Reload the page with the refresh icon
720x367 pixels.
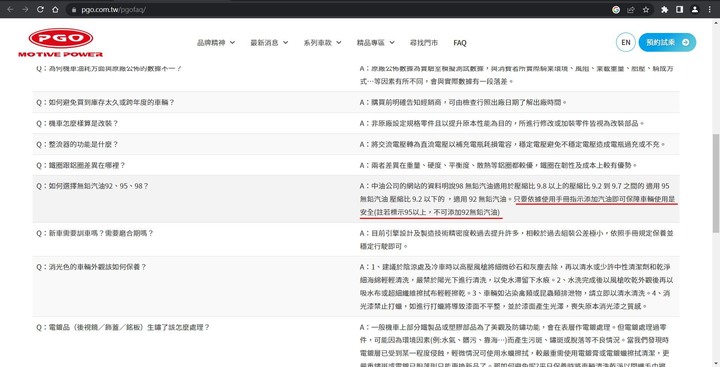coord(40,9)
